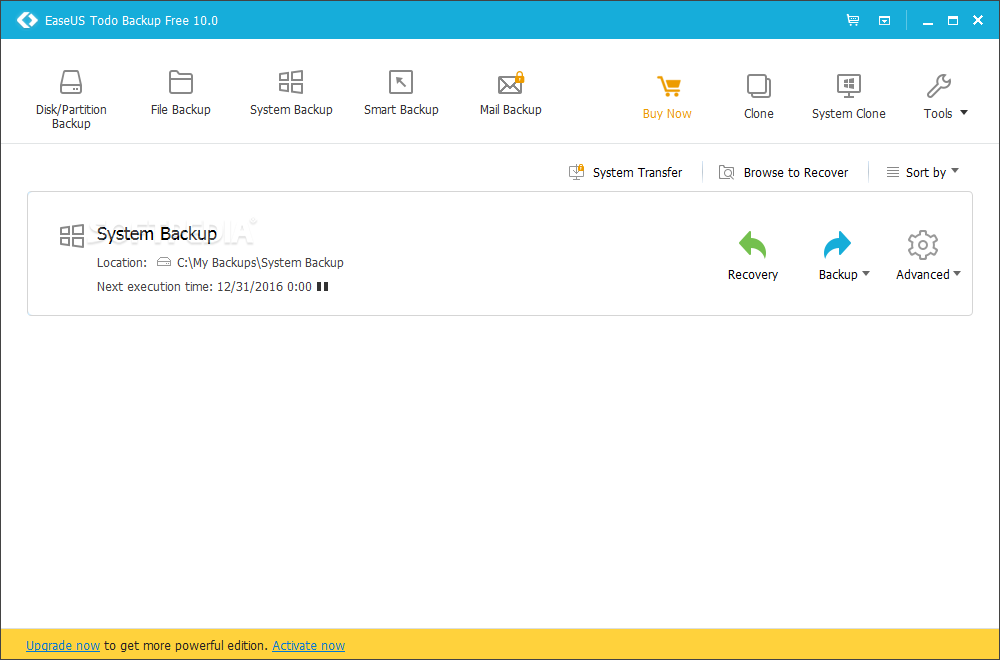Click the Activate now link
Screen dimensions: 1000x660
[x=309, y=645]
